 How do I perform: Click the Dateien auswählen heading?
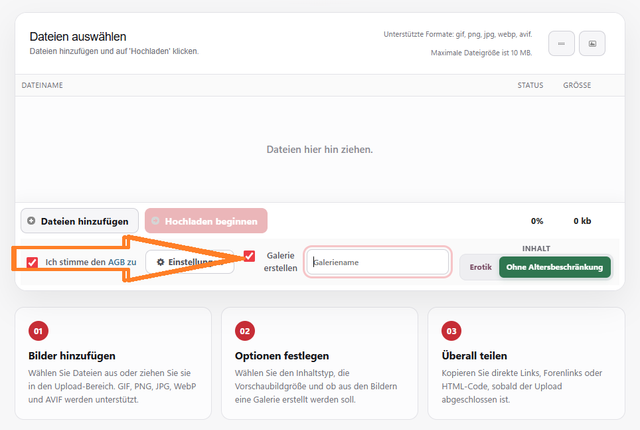click(x=78, y=37)
